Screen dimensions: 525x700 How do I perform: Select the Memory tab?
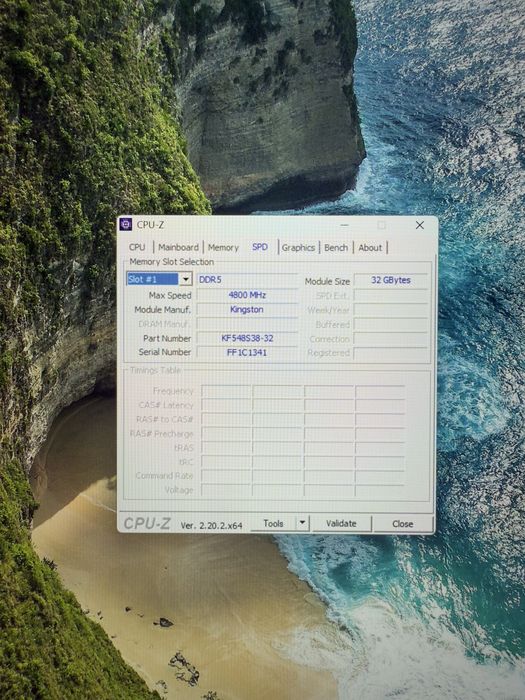tap(223, 247)
